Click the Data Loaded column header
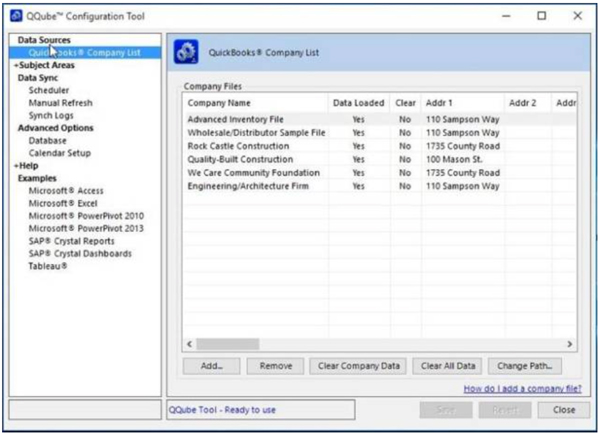The width and height of the screenshot is (600, 435). point(357,103)
